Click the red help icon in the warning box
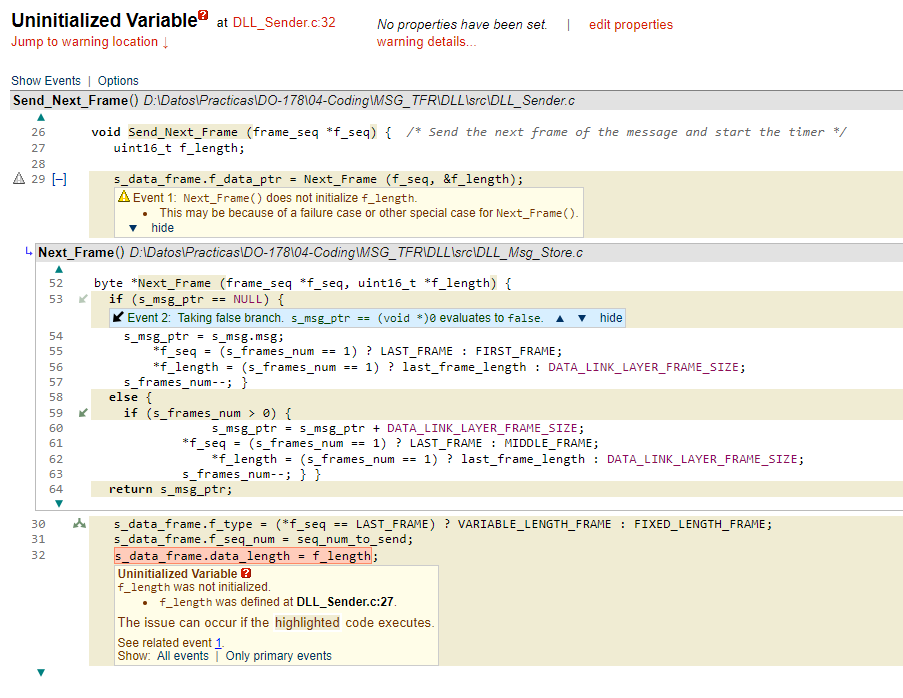Image resolution: width=903 pixels, height=698 pixels. coord(246,573)
